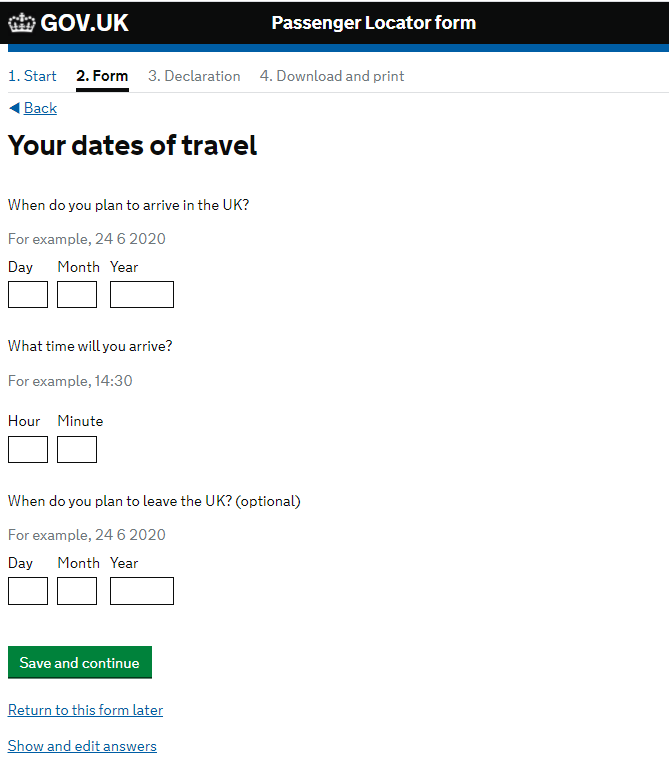
Task: Click the leave UK Day field
Action: [x=28, y=591]
